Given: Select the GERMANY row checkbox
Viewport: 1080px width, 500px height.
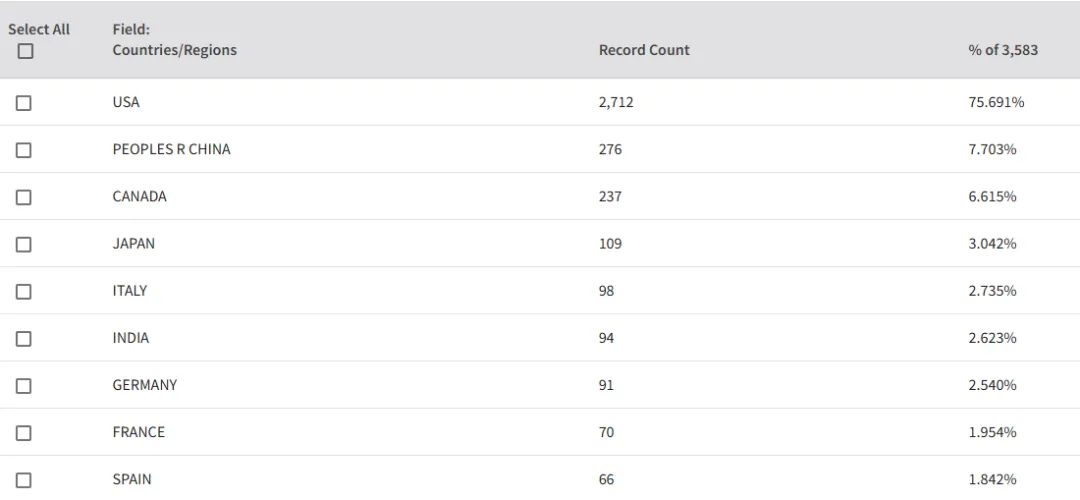Looking at the screenshot, I should click(x=23, y=386).
